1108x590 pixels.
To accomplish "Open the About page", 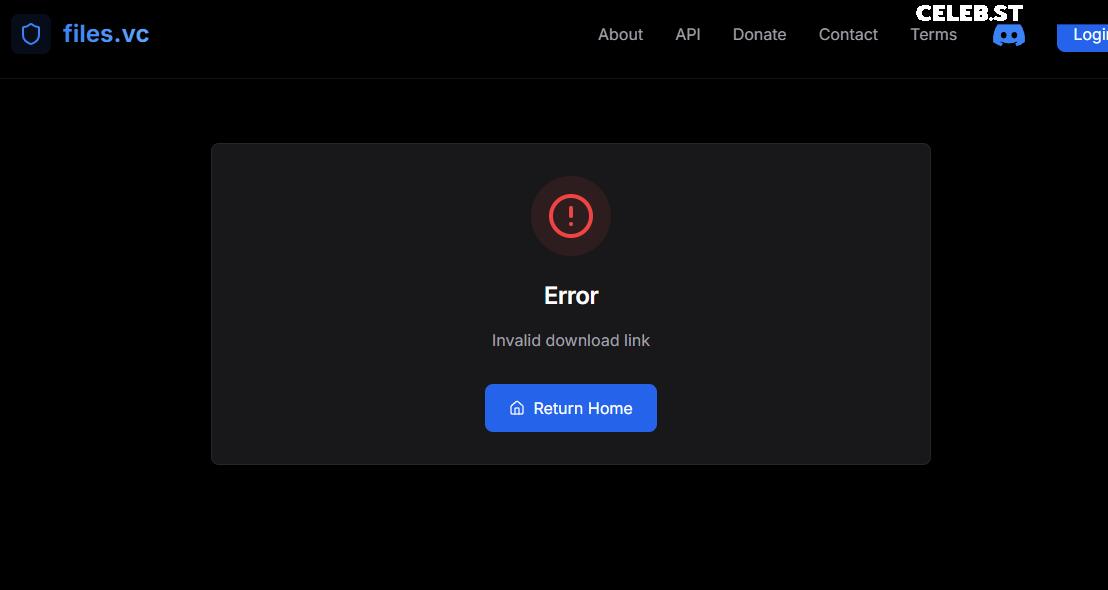I will click(x=620, y=34).
